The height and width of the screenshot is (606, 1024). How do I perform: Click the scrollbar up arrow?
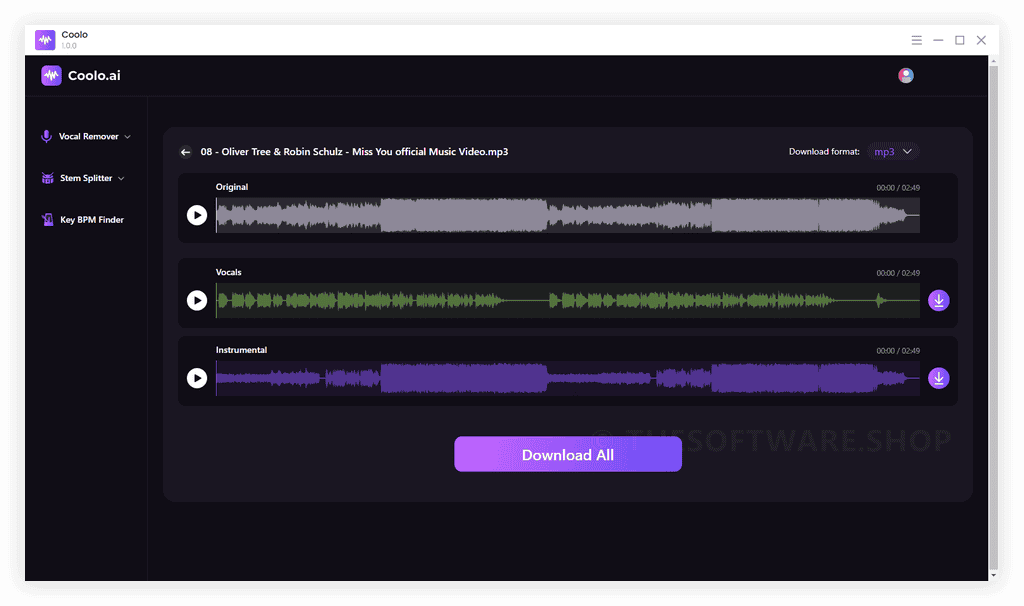(x=993, y=61)
